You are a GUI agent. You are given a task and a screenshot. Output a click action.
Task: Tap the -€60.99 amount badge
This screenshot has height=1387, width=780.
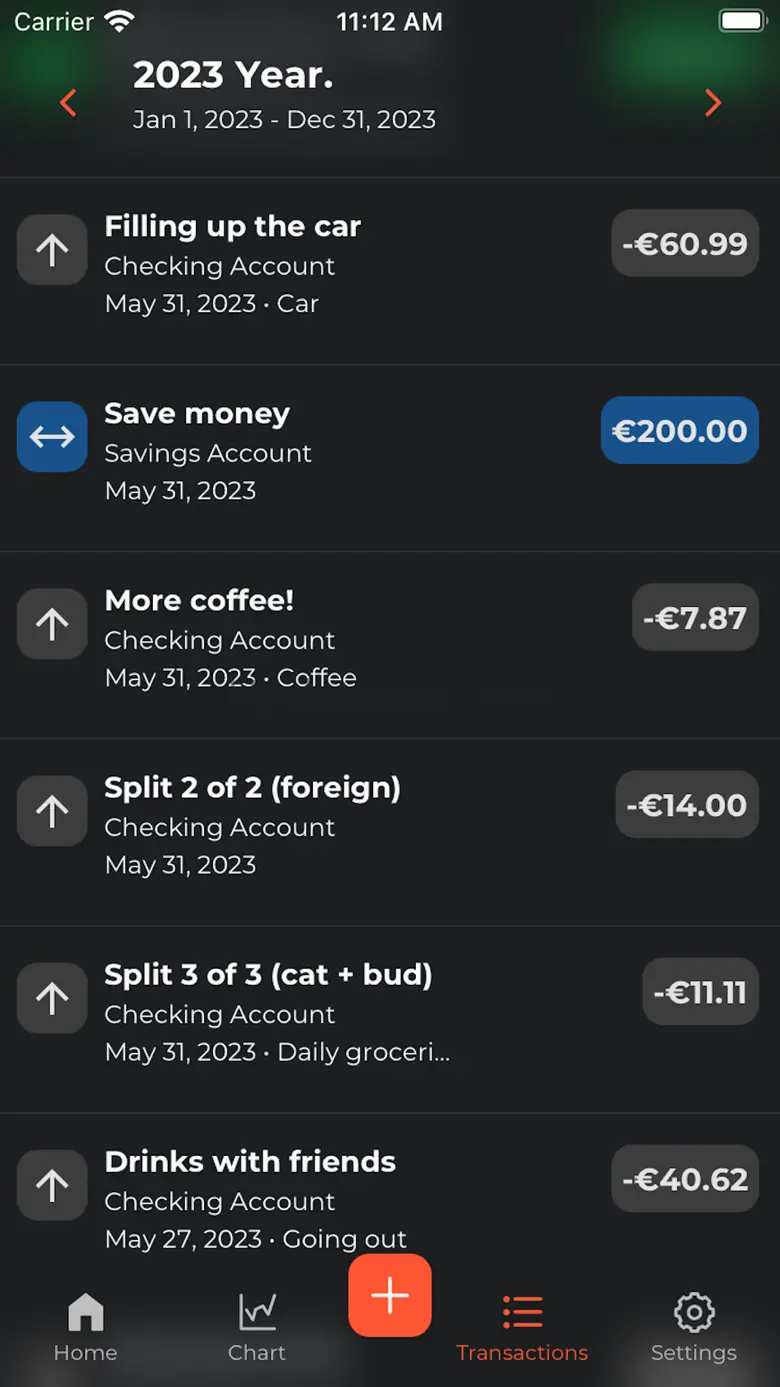point(685,243)
